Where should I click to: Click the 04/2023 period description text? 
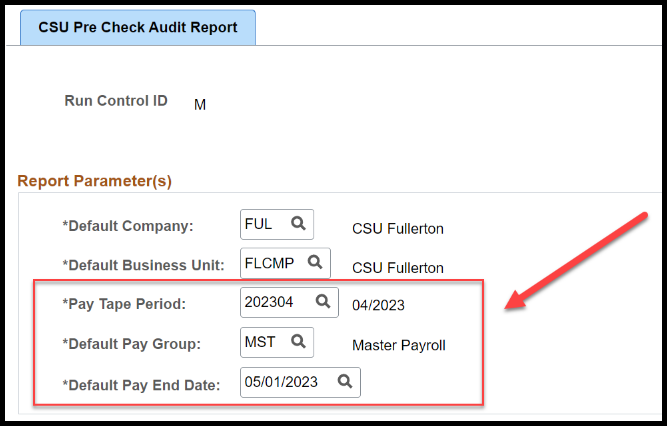tap(378, 305)
